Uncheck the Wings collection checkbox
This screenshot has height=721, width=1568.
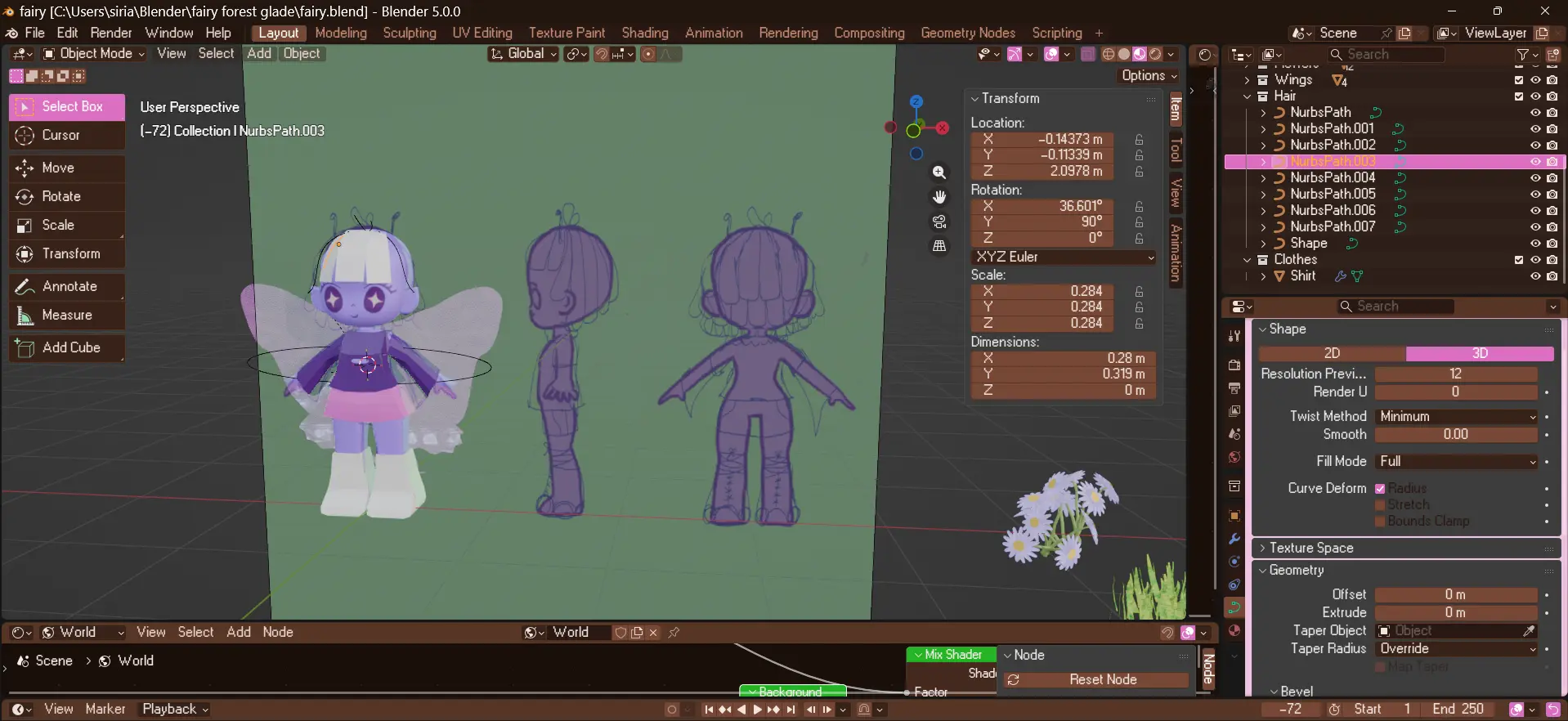tap(1519, 79)
